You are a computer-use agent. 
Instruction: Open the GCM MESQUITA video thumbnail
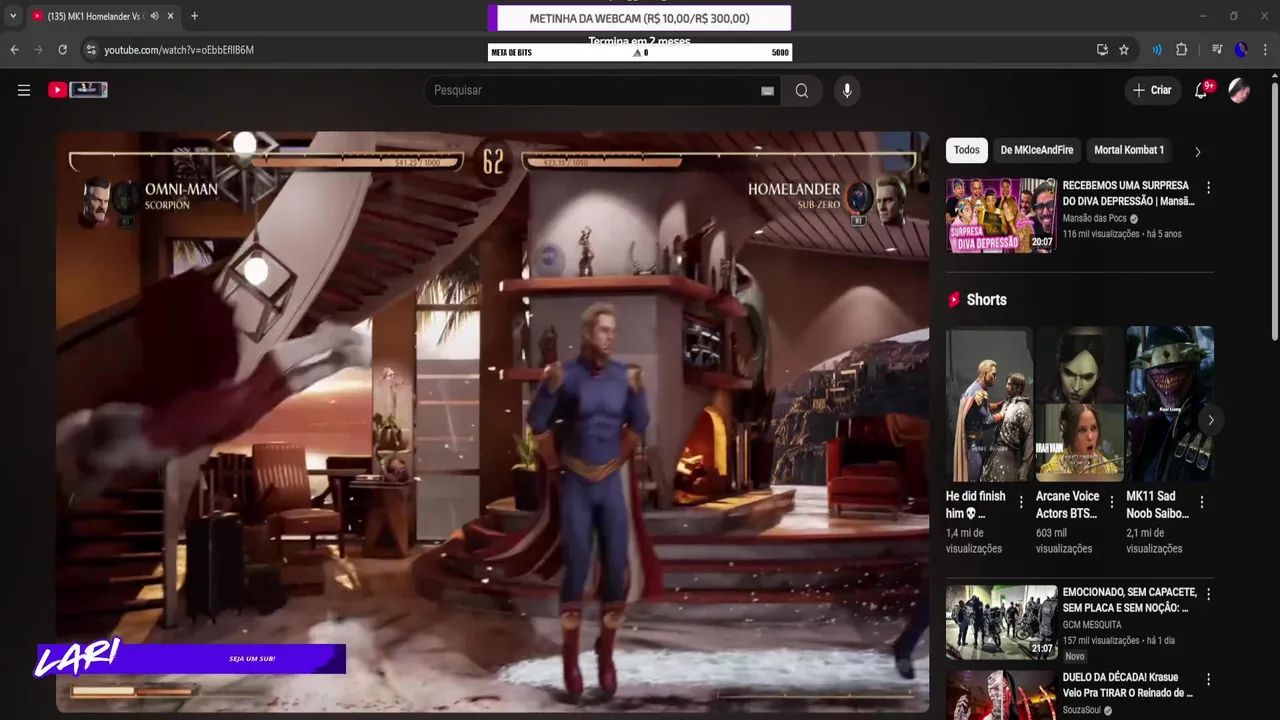click(x=1001, y=622)
